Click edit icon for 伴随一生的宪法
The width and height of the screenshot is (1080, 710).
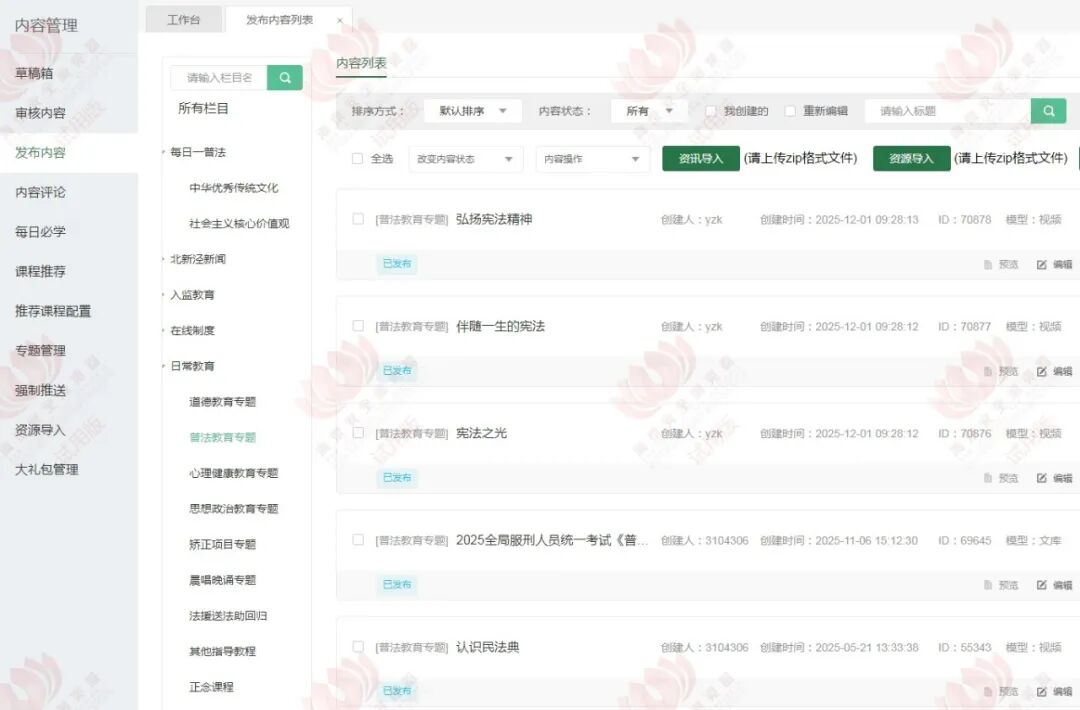coord(1042,372)
